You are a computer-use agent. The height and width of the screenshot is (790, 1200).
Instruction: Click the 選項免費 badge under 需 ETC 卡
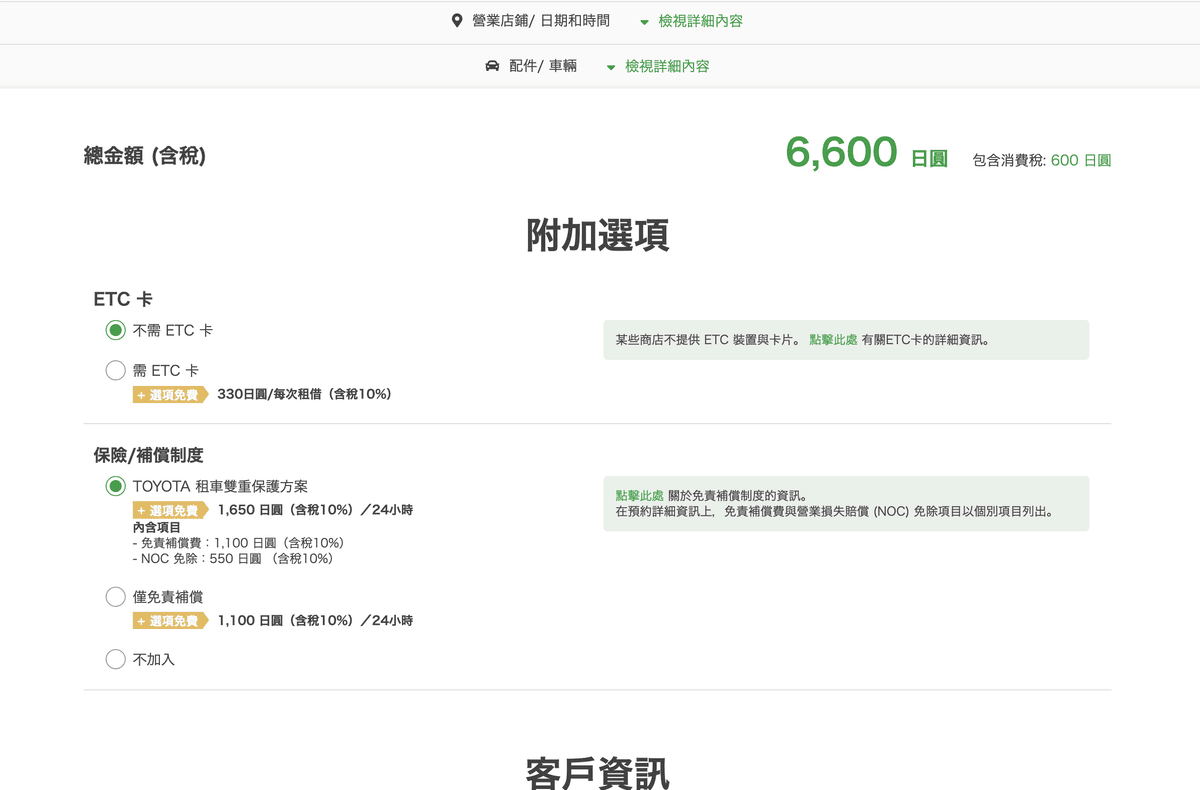click(170, 395)
